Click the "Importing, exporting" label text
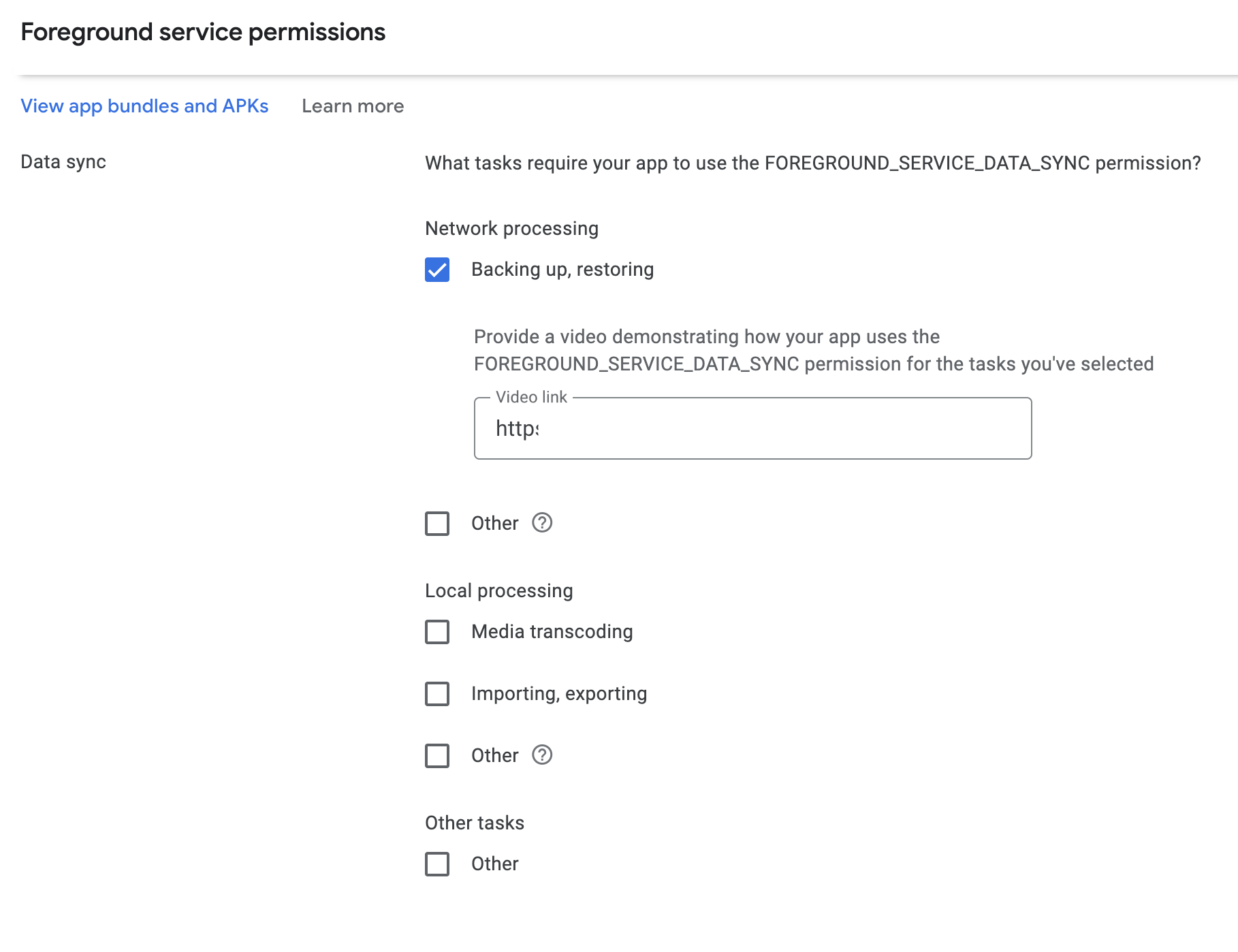 559,694
